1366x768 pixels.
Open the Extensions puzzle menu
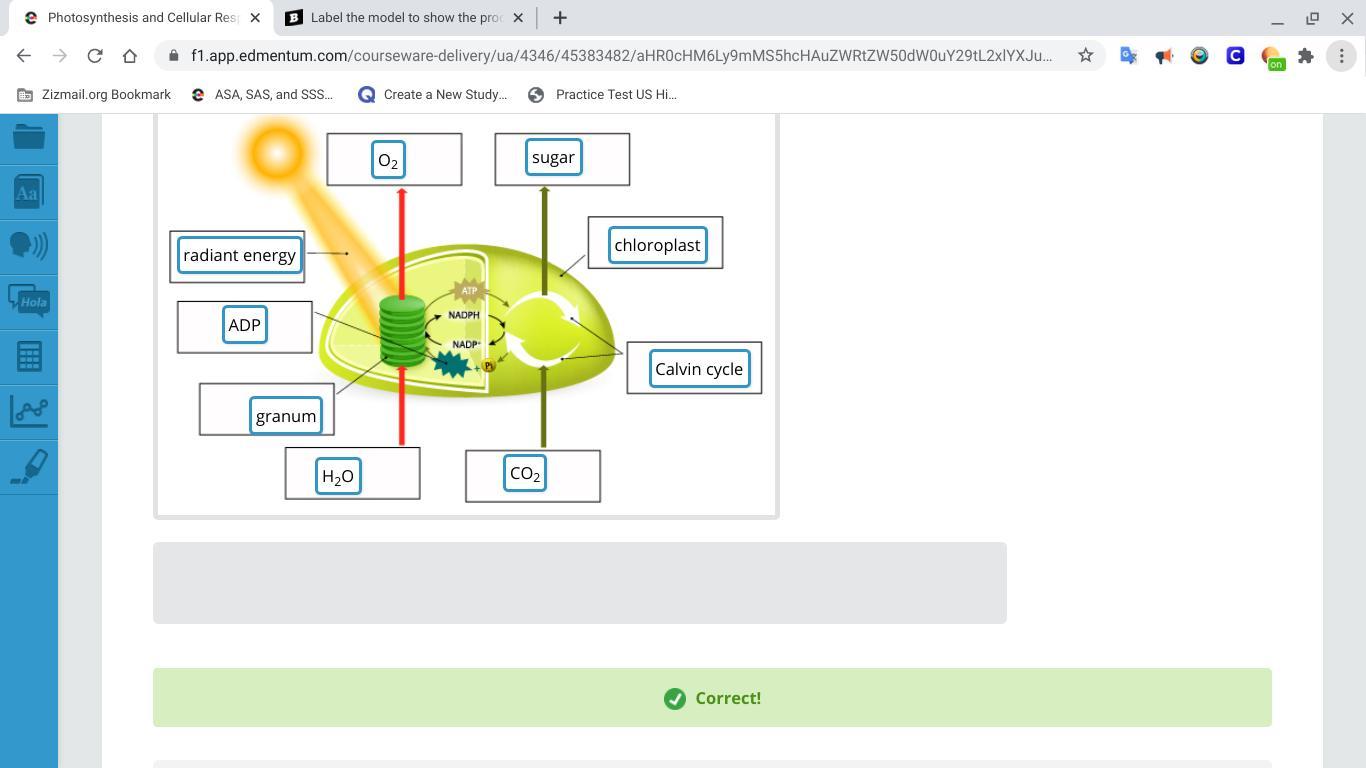1306,56
